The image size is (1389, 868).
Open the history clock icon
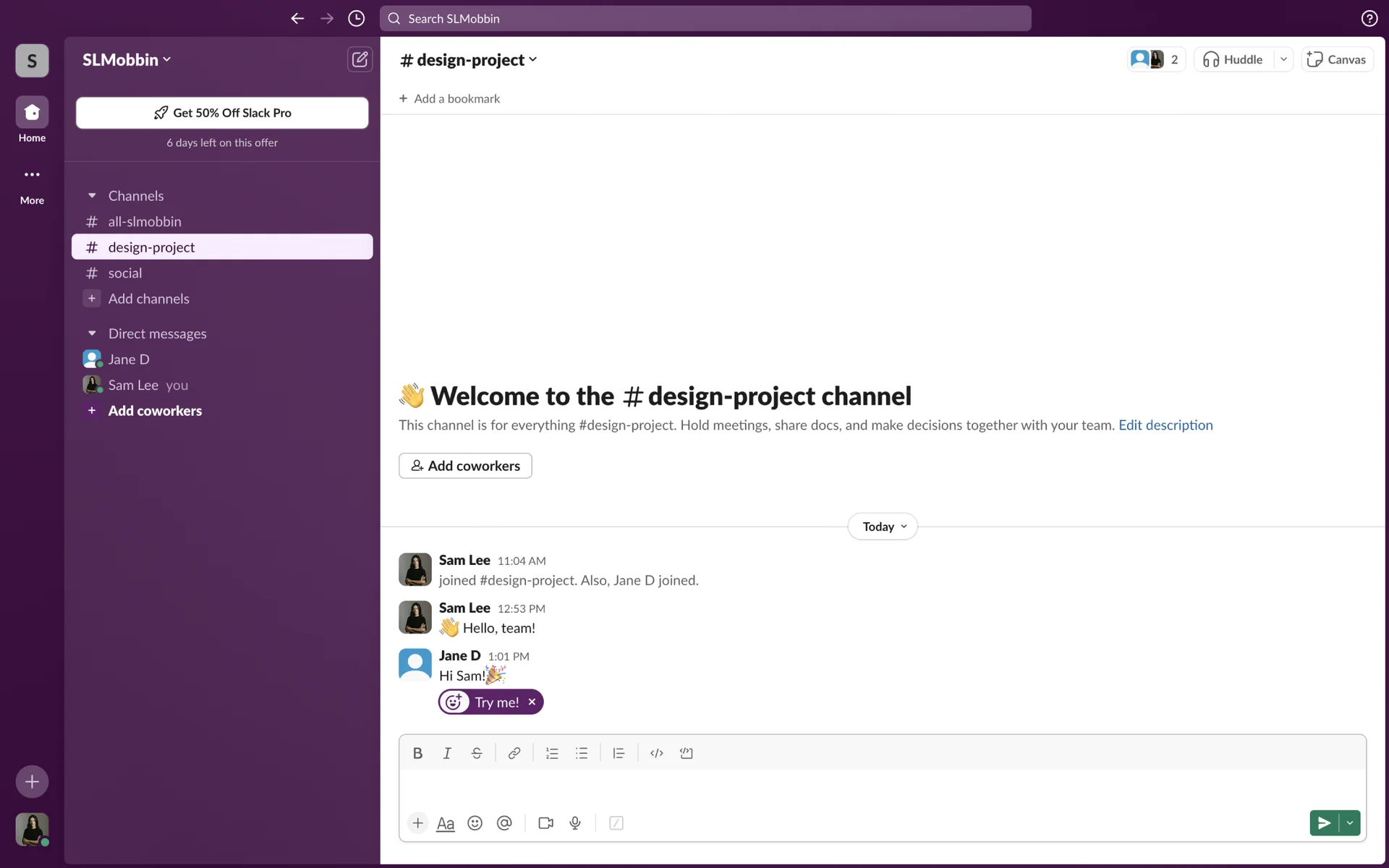[x=356, y=19]
